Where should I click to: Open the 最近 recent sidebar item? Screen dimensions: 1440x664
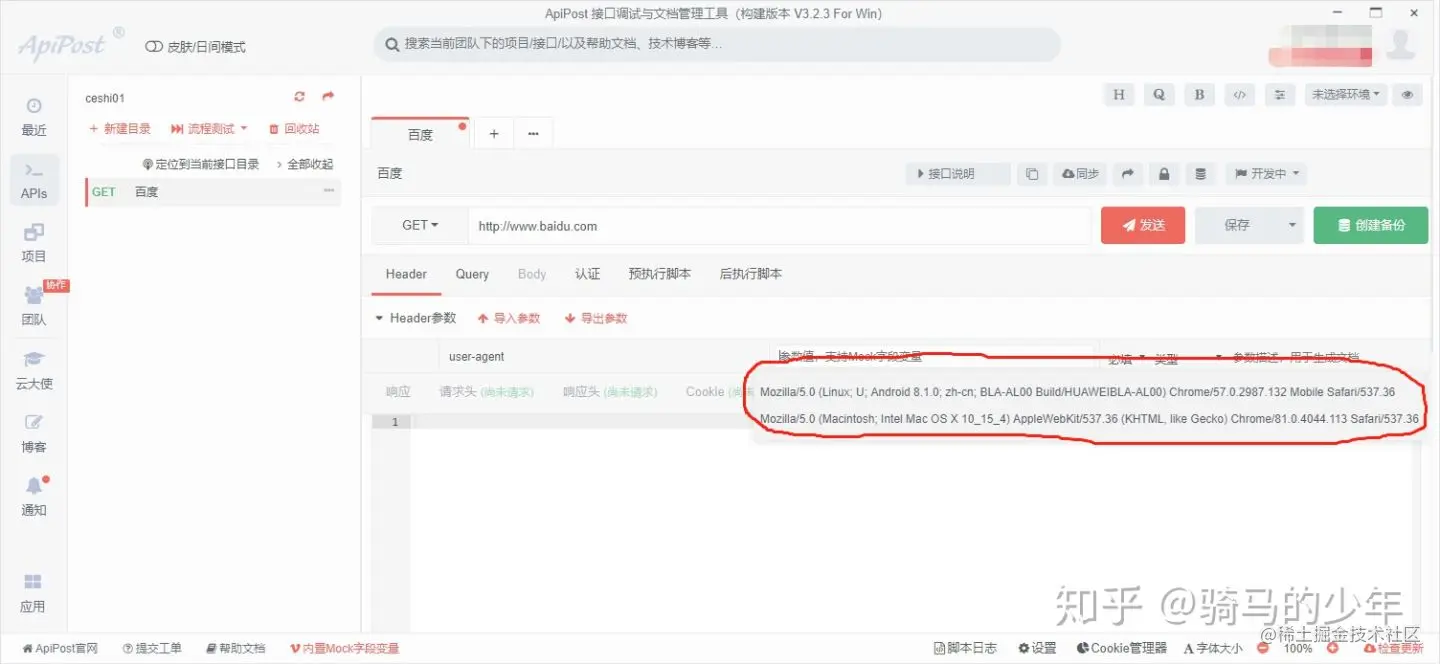(34, 117)
